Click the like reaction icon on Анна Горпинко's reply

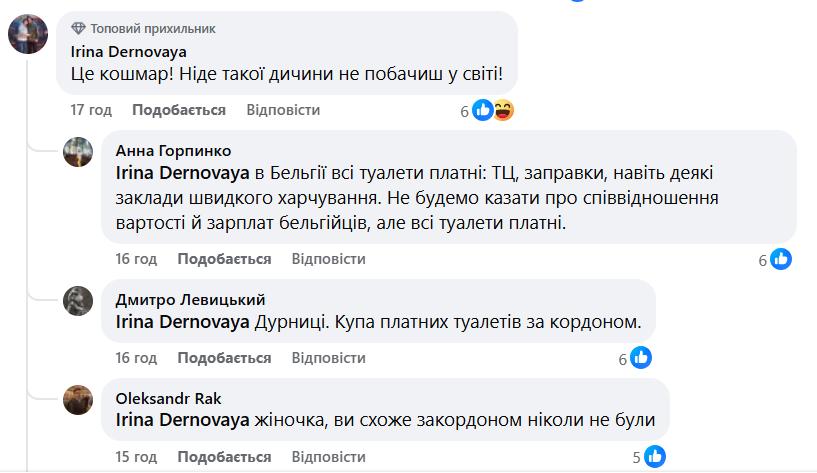781,259
